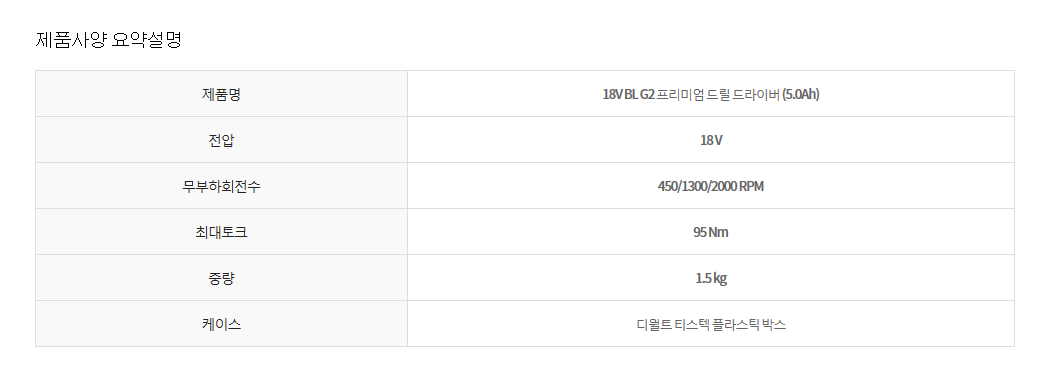The image size is (1046, 382).
Task: Select the 중량 label cell
Action: click(221, 278)
